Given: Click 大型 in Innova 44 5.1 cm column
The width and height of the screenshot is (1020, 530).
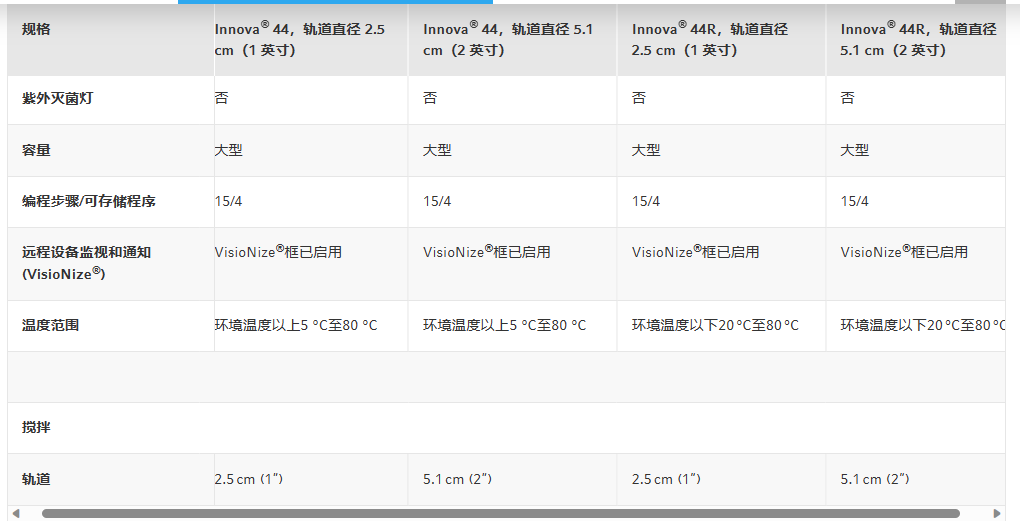Looking at the screenshot, I should click(x=437, y=150).
